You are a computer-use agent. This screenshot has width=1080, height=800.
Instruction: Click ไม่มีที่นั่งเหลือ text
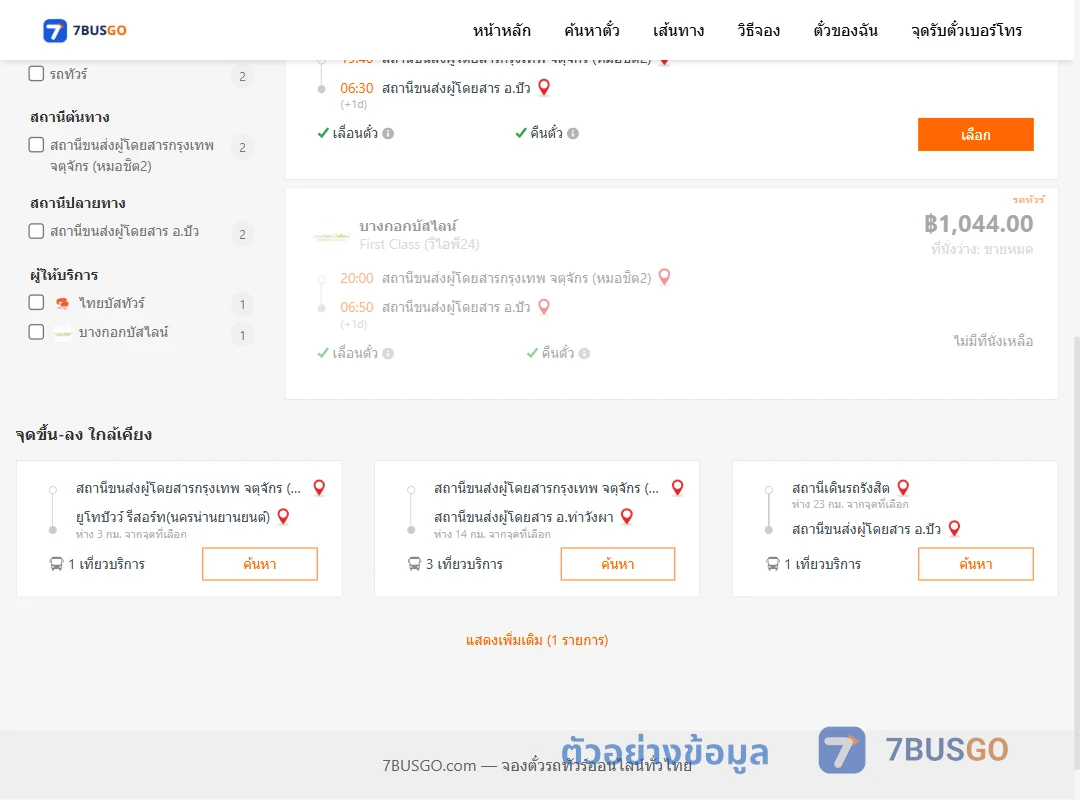tap(993, 341)
